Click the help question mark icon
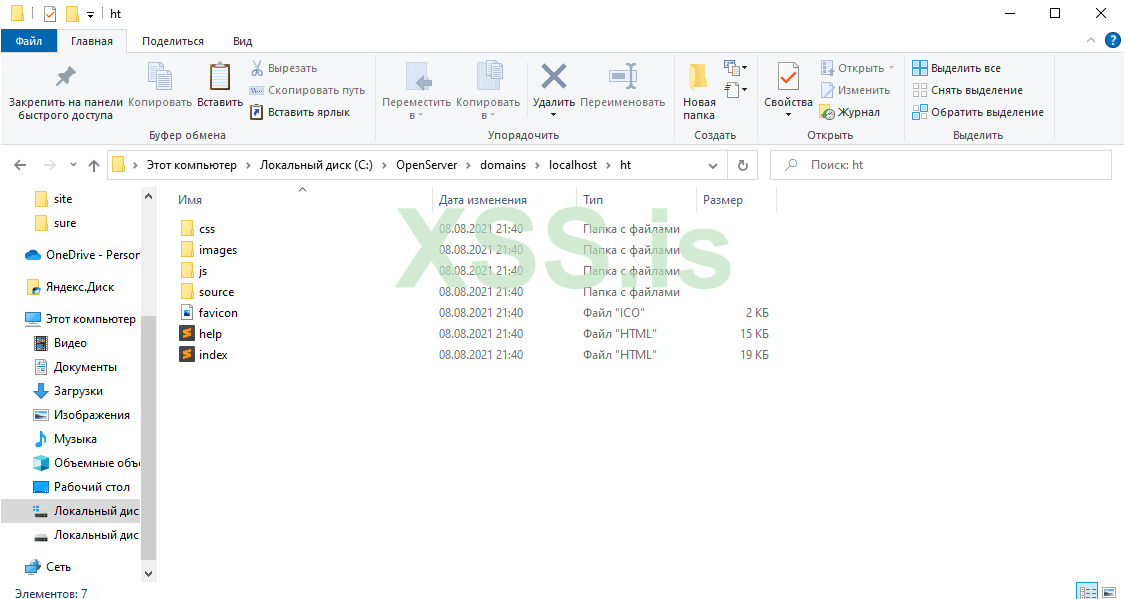1125x599 pixels. (x=1112, y=40)
